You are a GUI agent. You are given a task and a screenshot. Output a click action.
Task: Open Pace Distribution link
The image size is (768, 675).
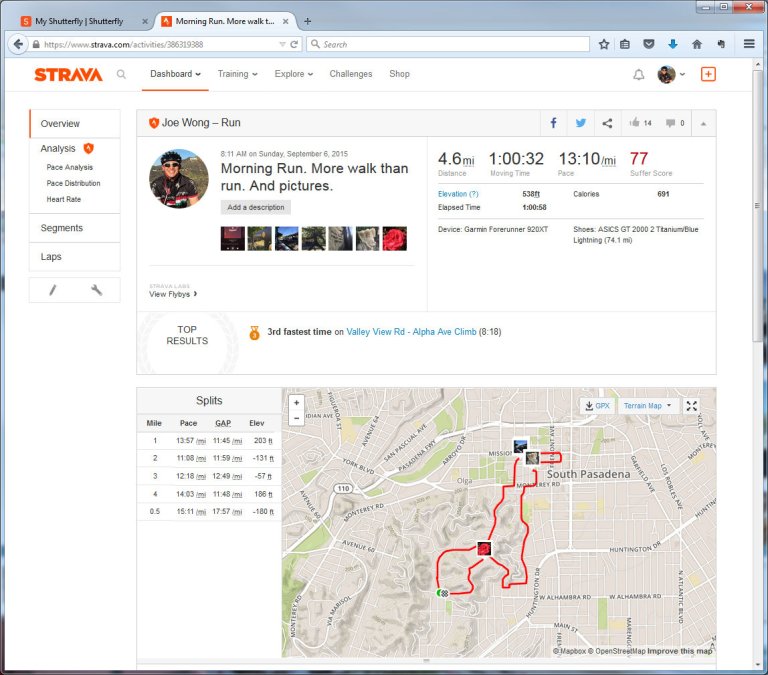click(73, 183)
